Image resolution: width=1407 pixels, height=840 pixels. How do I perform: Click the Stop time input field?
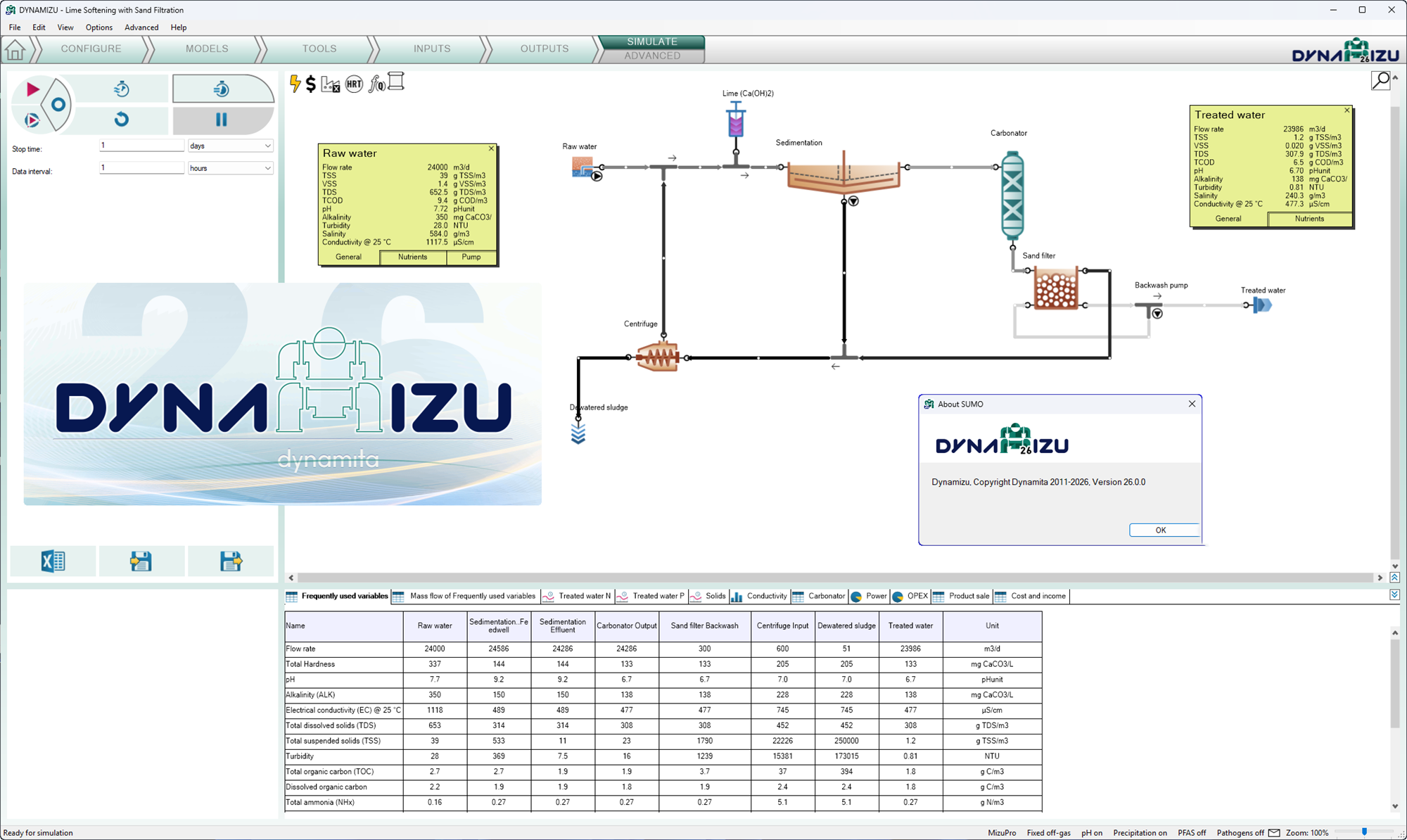(x=141, y=146)
